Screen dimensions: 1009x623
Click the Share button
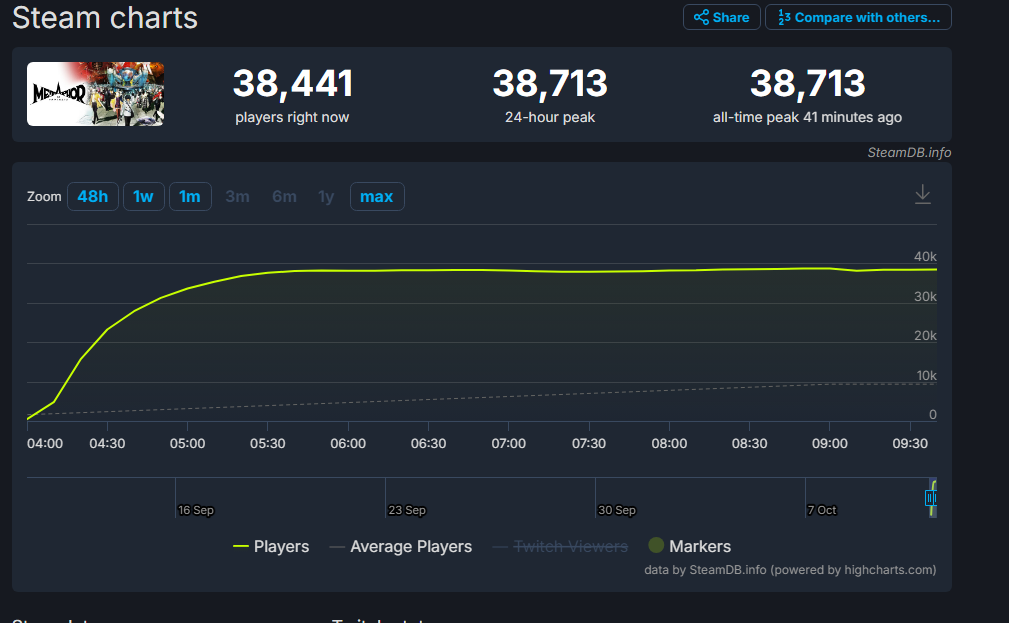721,17
